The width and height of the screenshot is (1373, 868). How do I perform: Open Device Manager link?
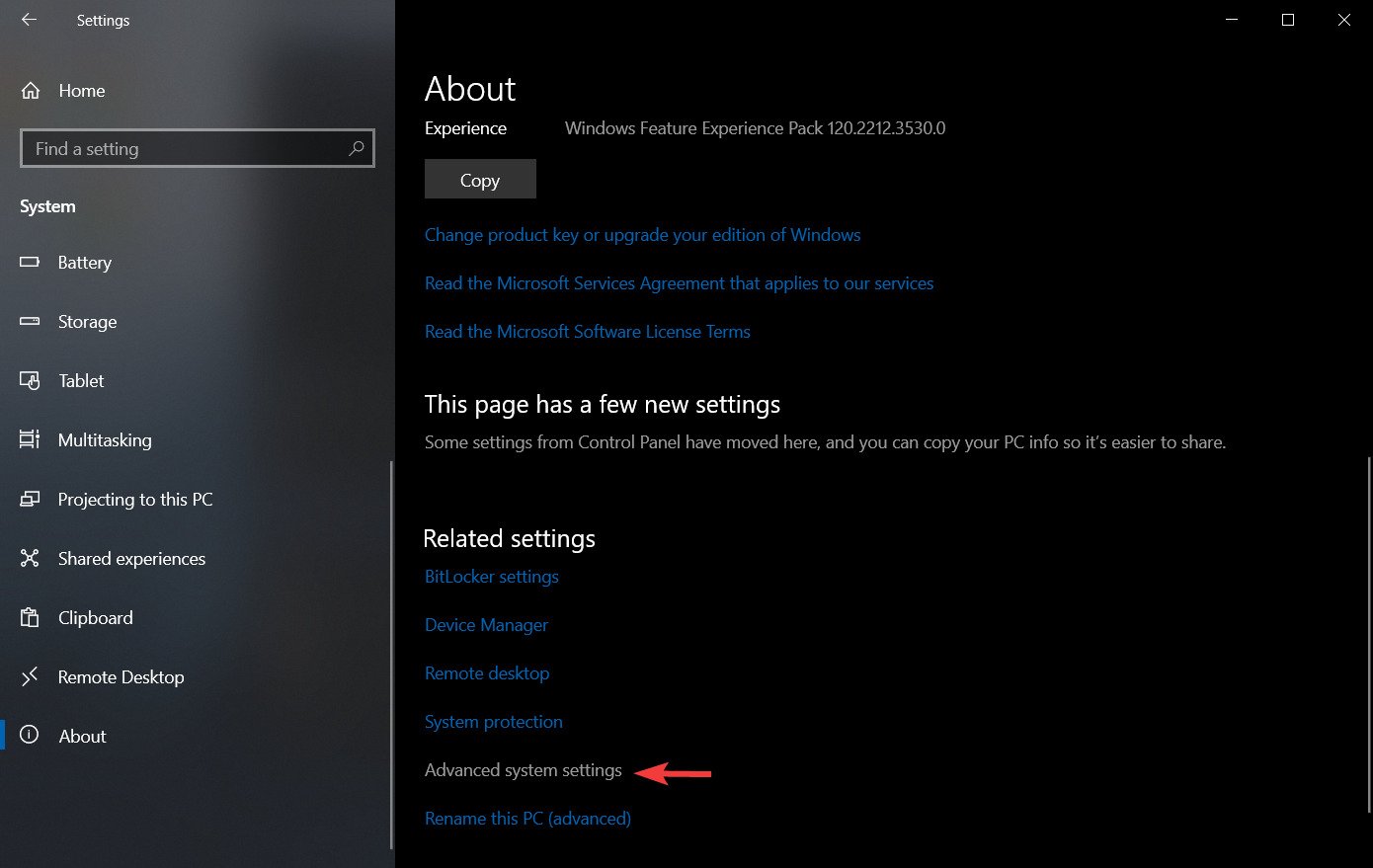click(486, 625)
